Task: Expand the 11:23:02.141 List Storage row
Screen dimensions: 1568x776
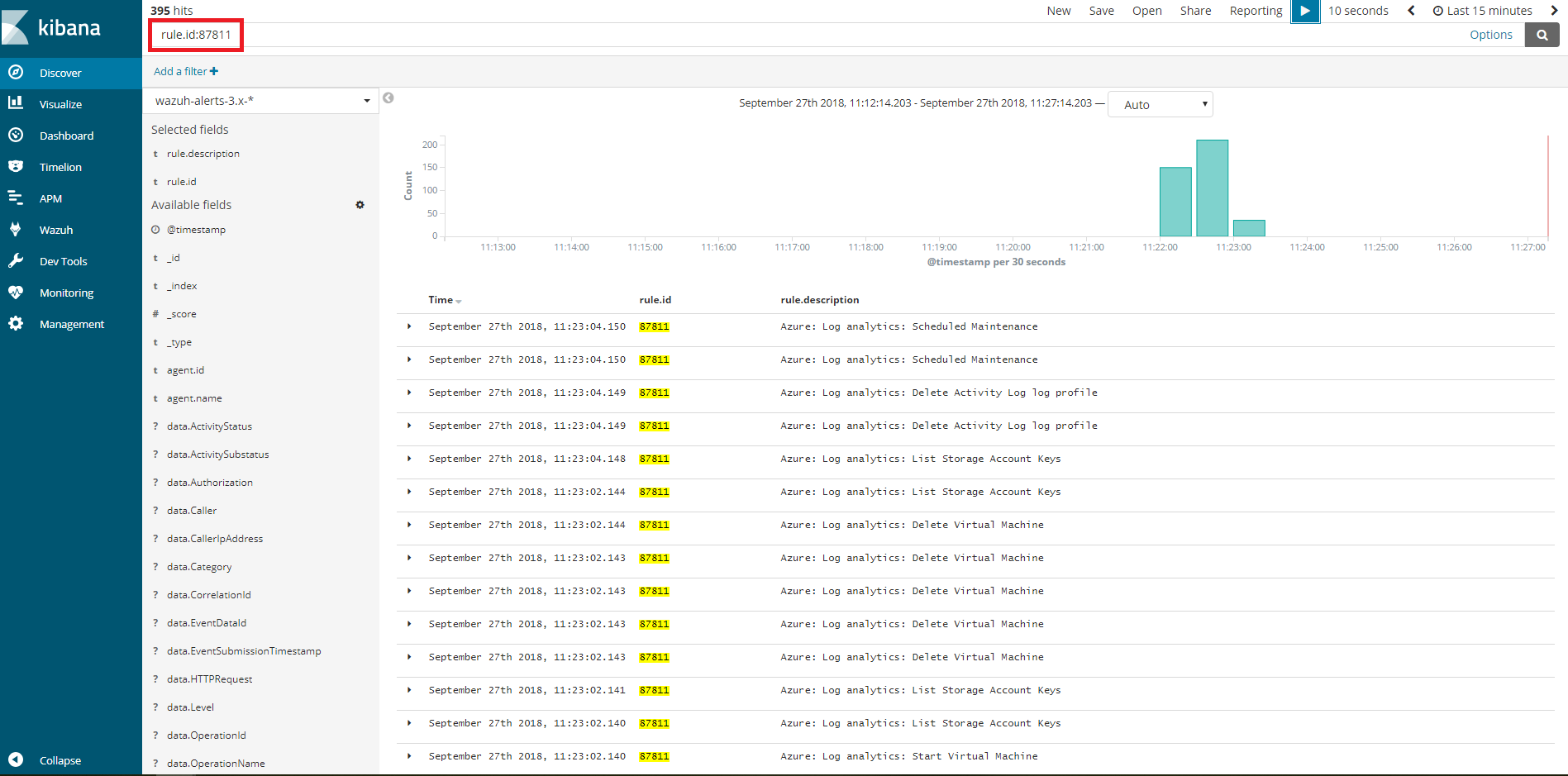Action: (x=409, y=690)
